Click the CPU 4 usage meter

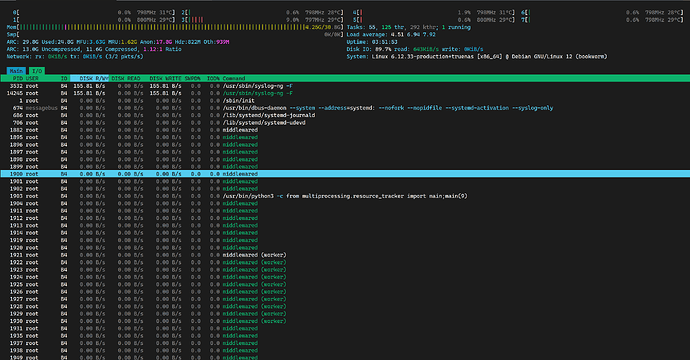(x=434, y=12)
